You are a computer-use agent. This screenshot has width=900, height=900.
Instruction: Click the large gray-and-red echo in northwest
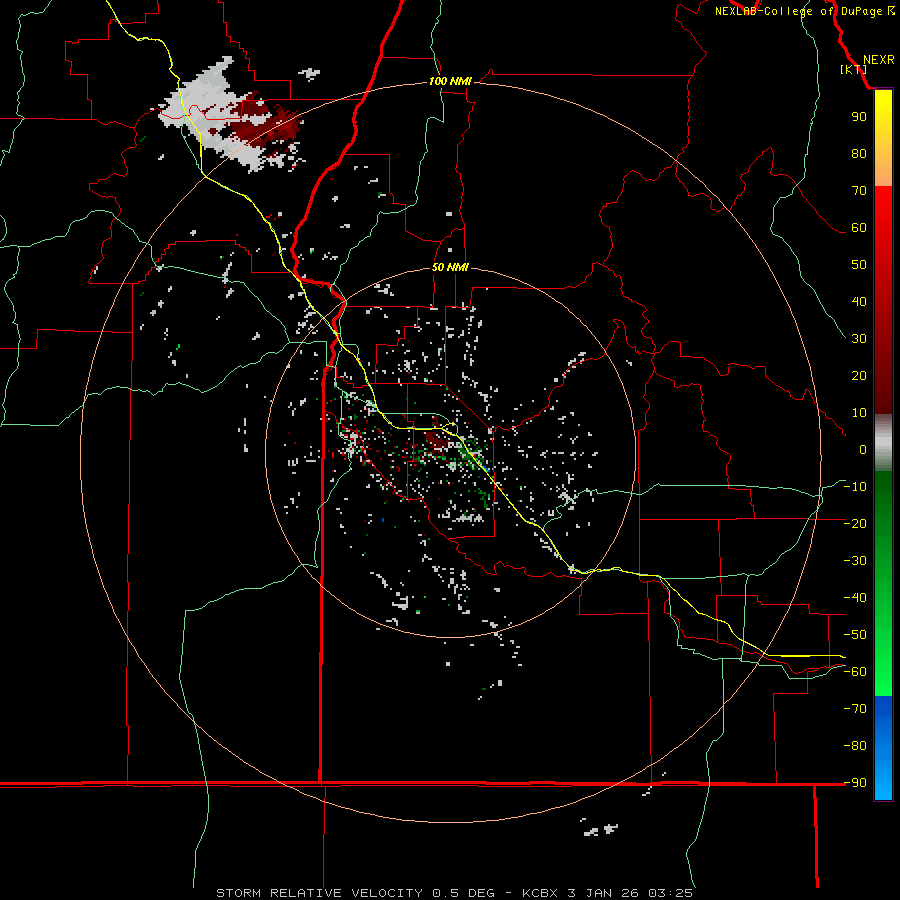point(231,115)
